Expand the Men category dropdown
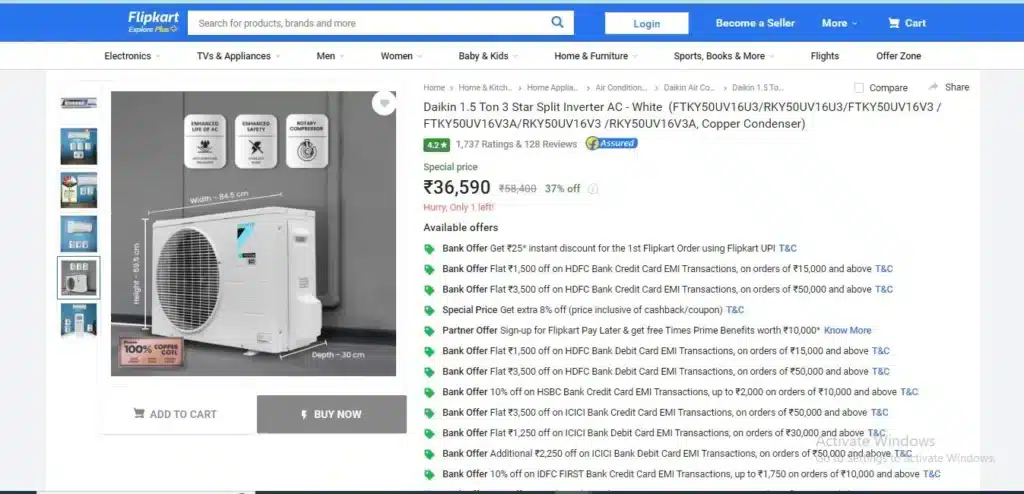The image size is (1024, 494). pyautogui.click(x=330, y=56)
